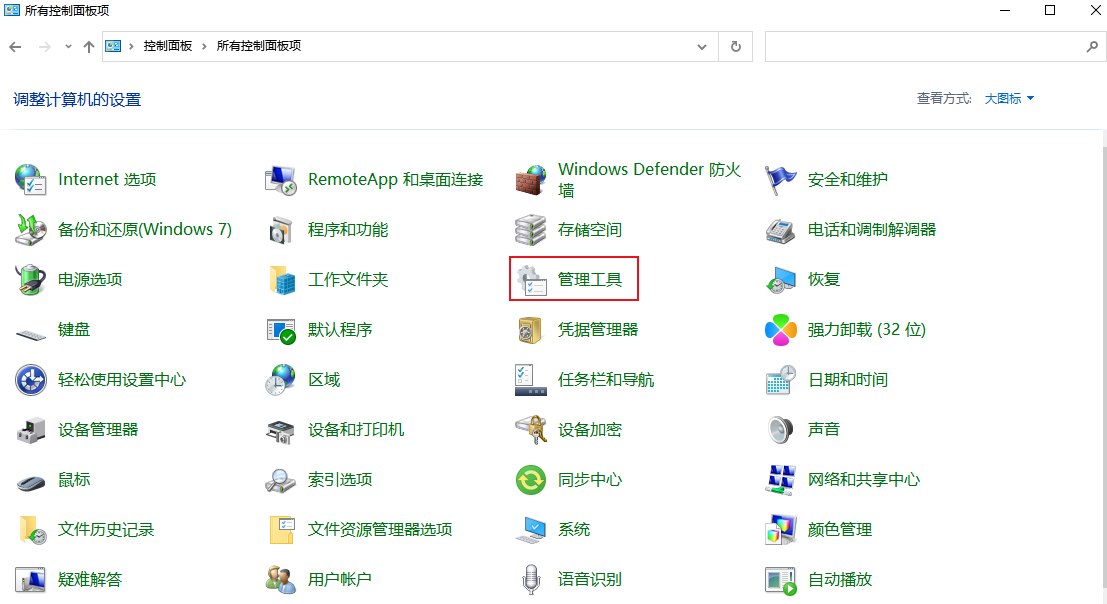Expand the recent locations chevron near back button
1107x604 pixels.
pos(67,45)
